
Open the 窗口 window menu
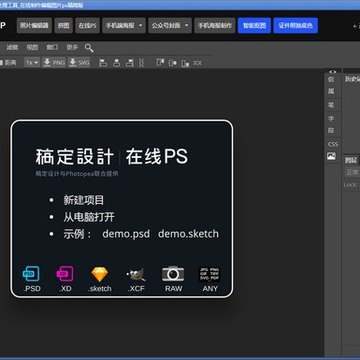(52, 48)
